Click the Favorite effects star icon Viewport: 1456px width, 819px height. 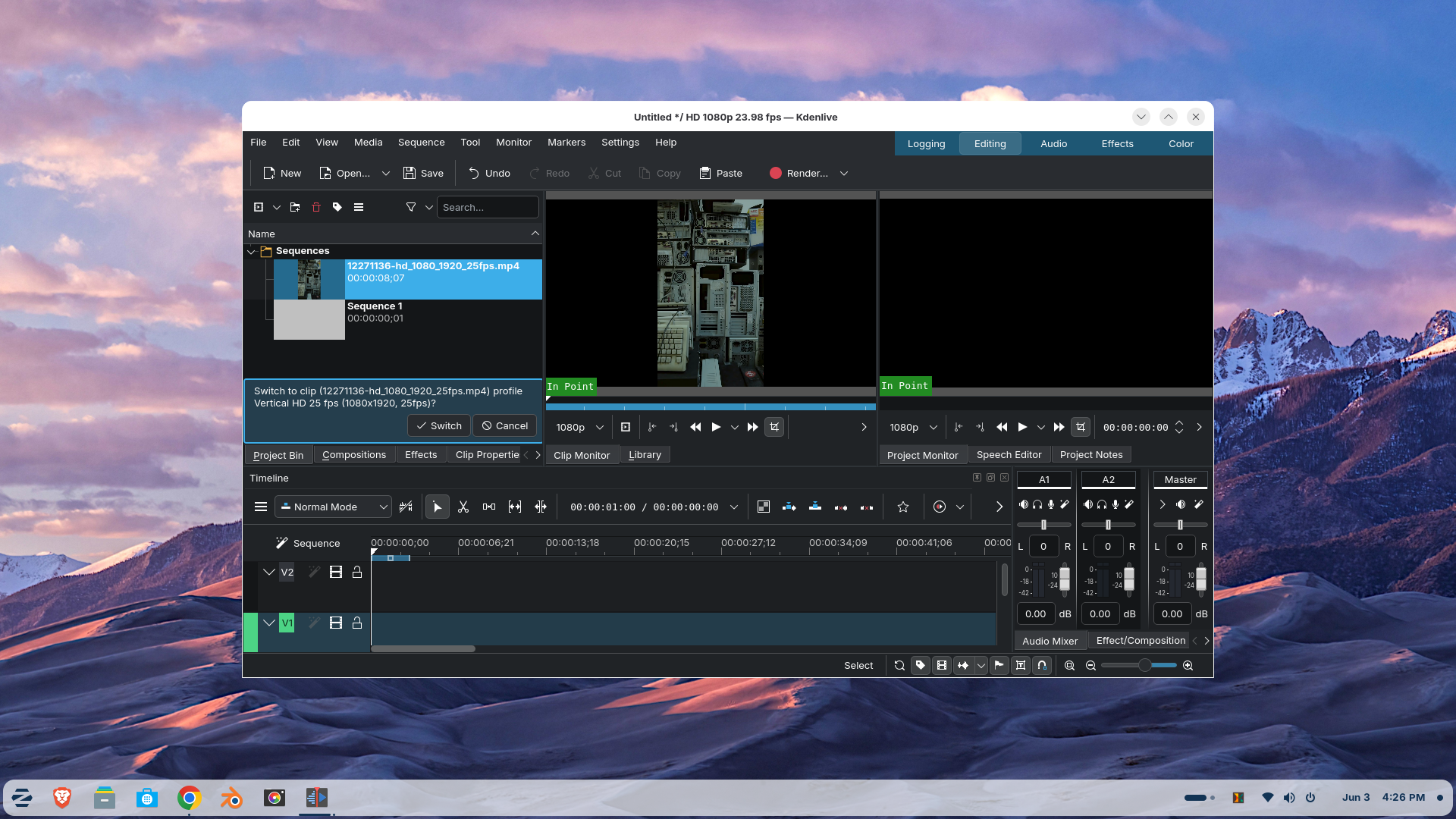tap(903, 507)
